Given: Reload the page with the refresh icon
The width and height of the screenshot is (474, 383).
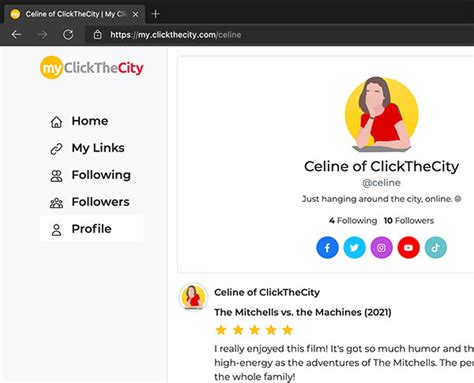Looking at the screenshot, I should (68, 34).
